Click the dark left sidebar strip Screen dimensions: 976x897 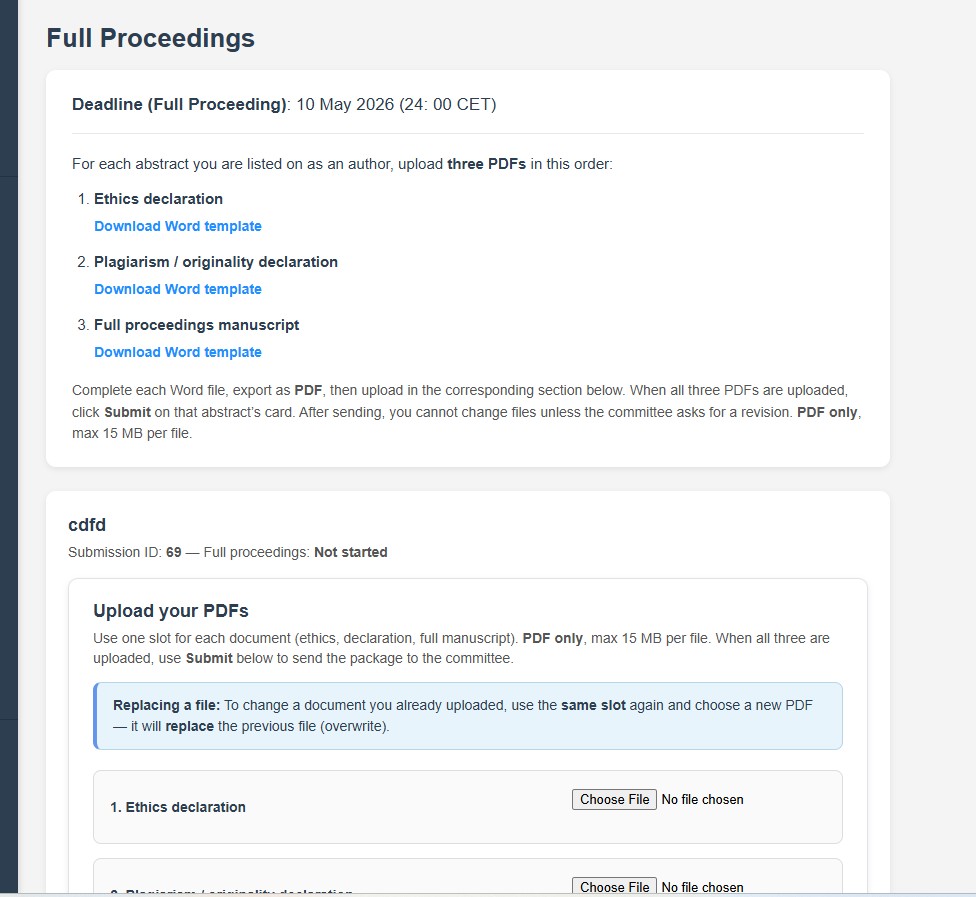tap(9, 450)
